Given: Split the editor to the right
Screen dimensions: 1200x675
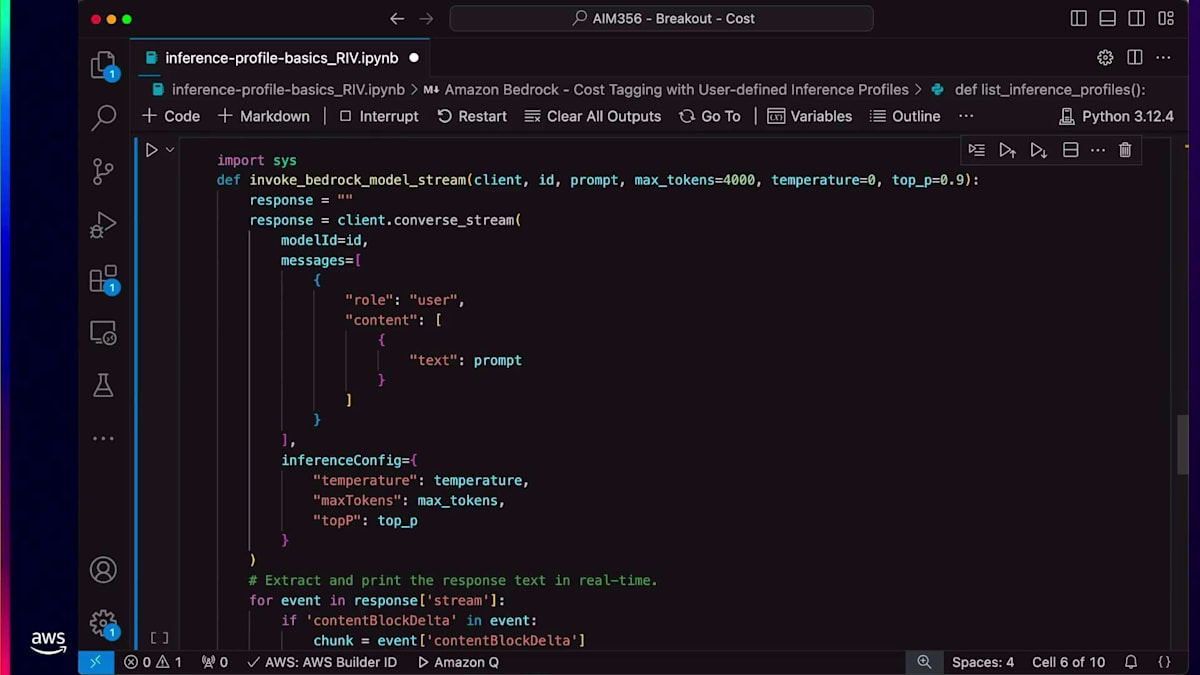Looking at the screenshot, I should pyautogui.click(x=1135, y=58).
